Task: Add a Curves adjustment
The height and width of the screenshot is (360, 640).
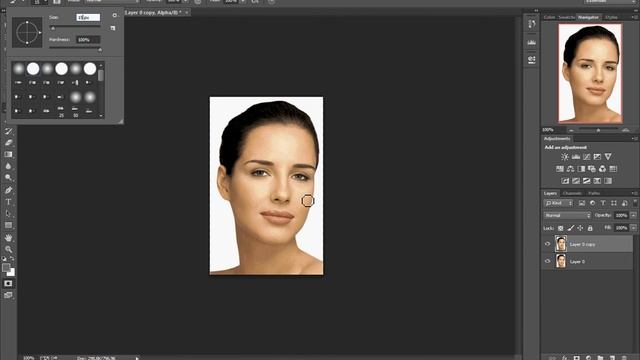Action: [x=587, y=157]
